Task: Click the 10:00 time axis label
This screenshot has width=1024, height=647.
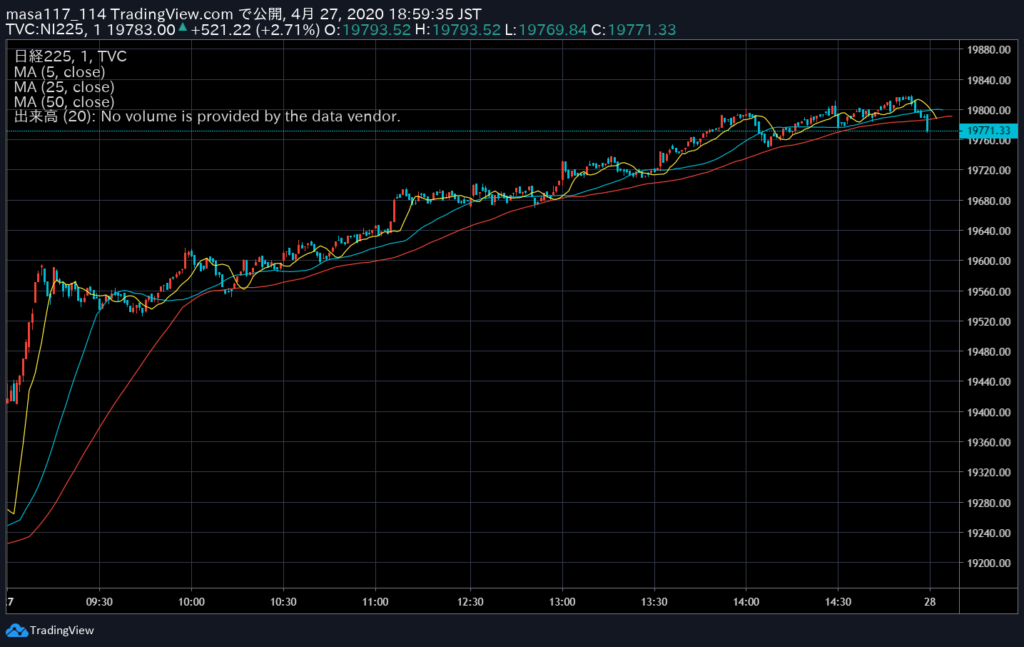Action: point(191,602)
